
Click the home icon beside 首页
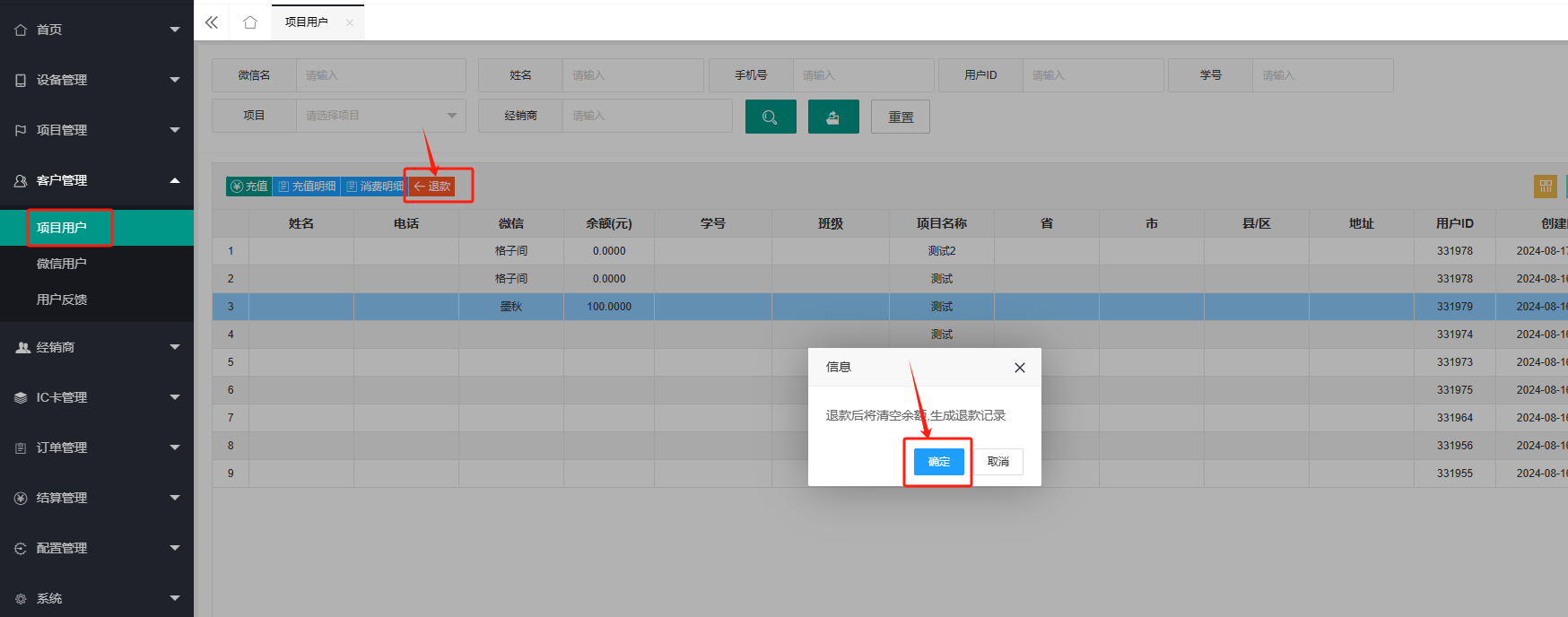21,30
